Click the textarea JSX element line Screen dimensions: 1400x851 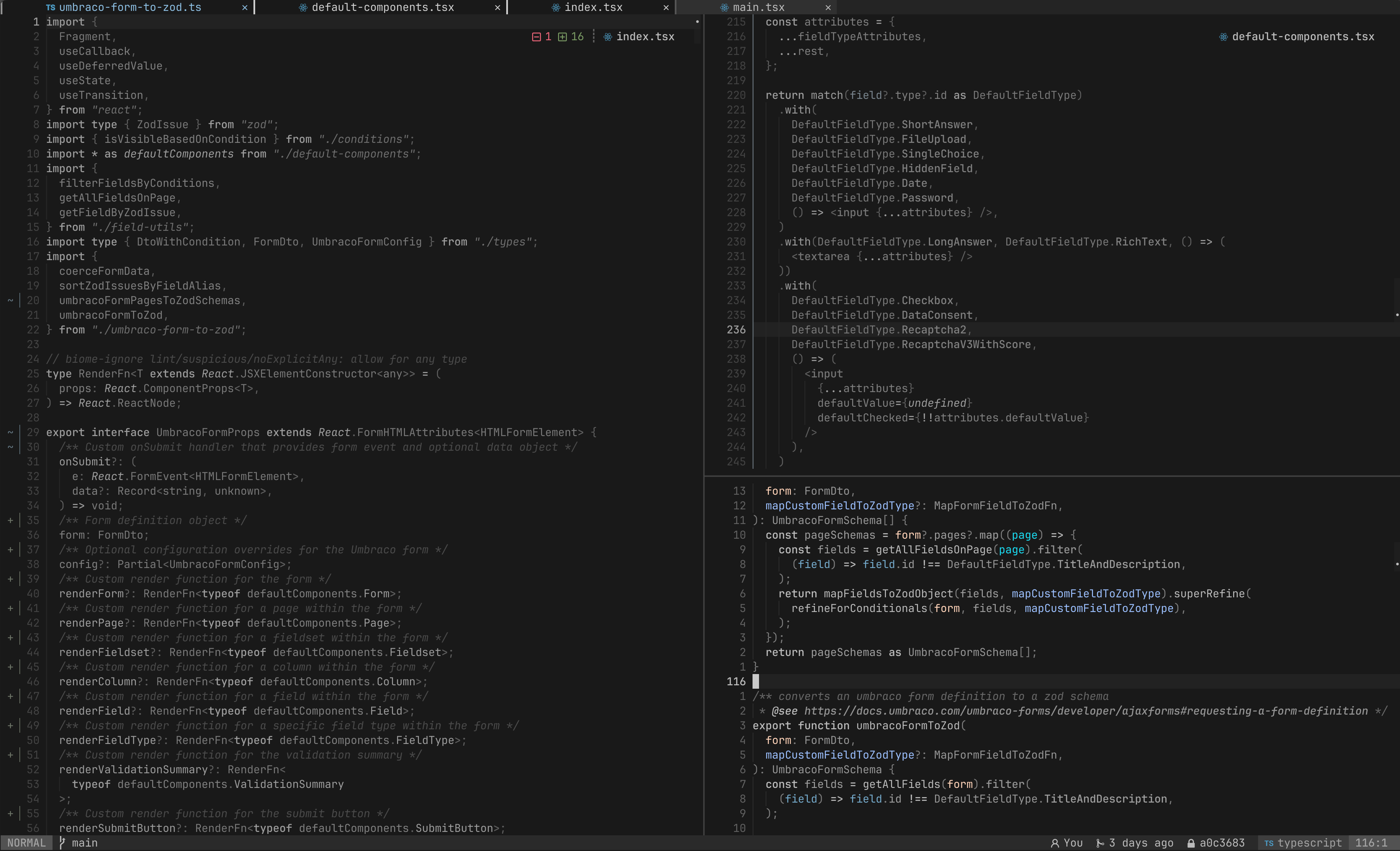[x=881, y=257]
